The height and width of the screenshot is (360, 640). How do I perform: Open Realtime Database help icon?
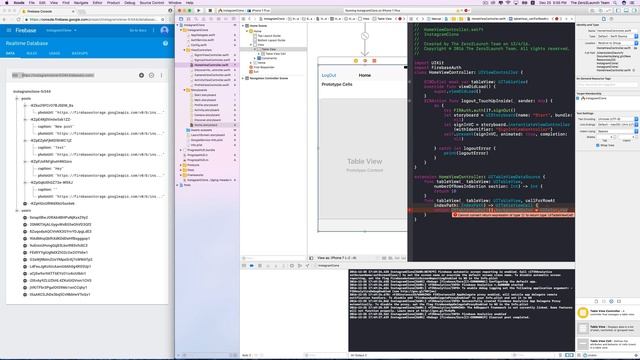(x=165, y=43)
